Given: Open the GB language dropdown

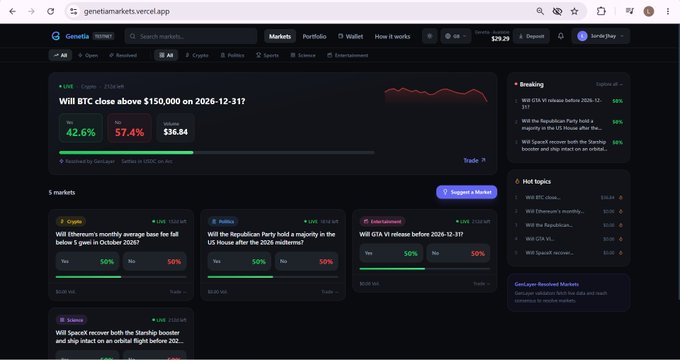Looking at the screenshot, I should point(456,36).
